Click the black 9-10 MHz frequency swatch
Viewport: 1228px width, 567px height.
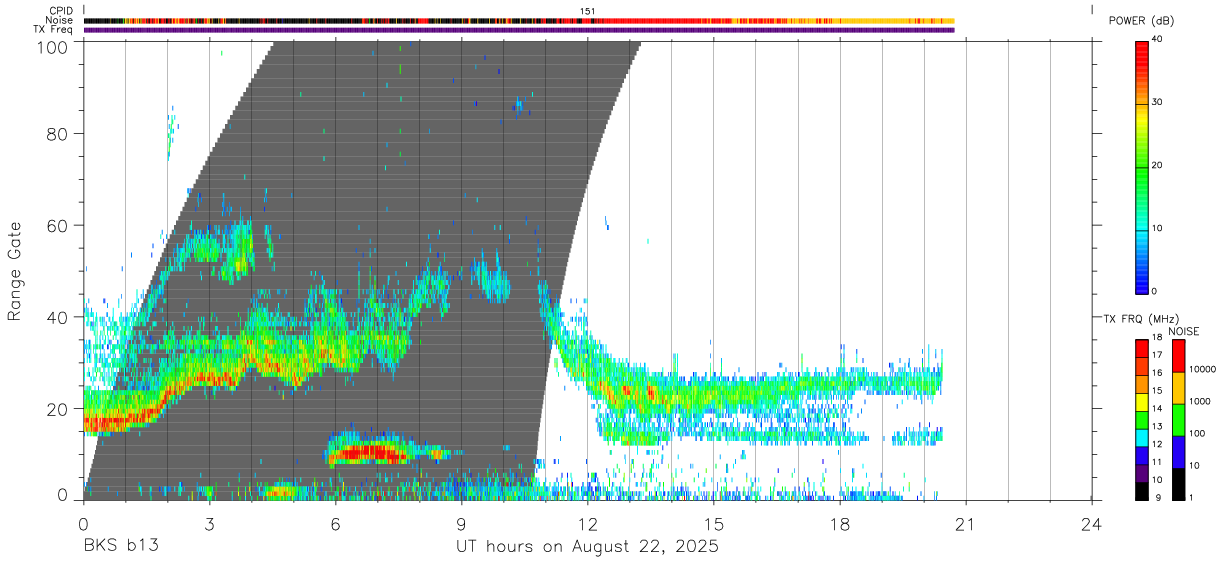tap(1141, 491)
